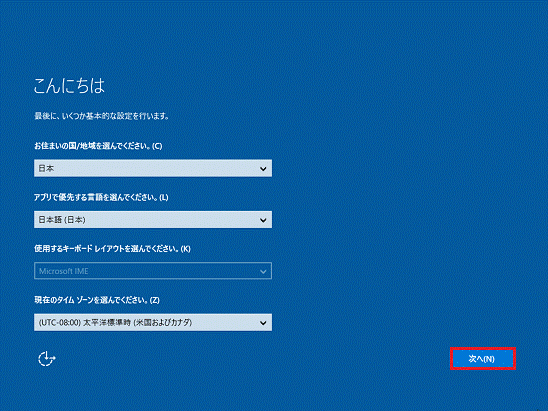The width and height of the screenshot is (548, 411).
Task: Click the label 現在のタイム ゾーンを選んでください。(Z)
Action: click(x=97, y=300)
